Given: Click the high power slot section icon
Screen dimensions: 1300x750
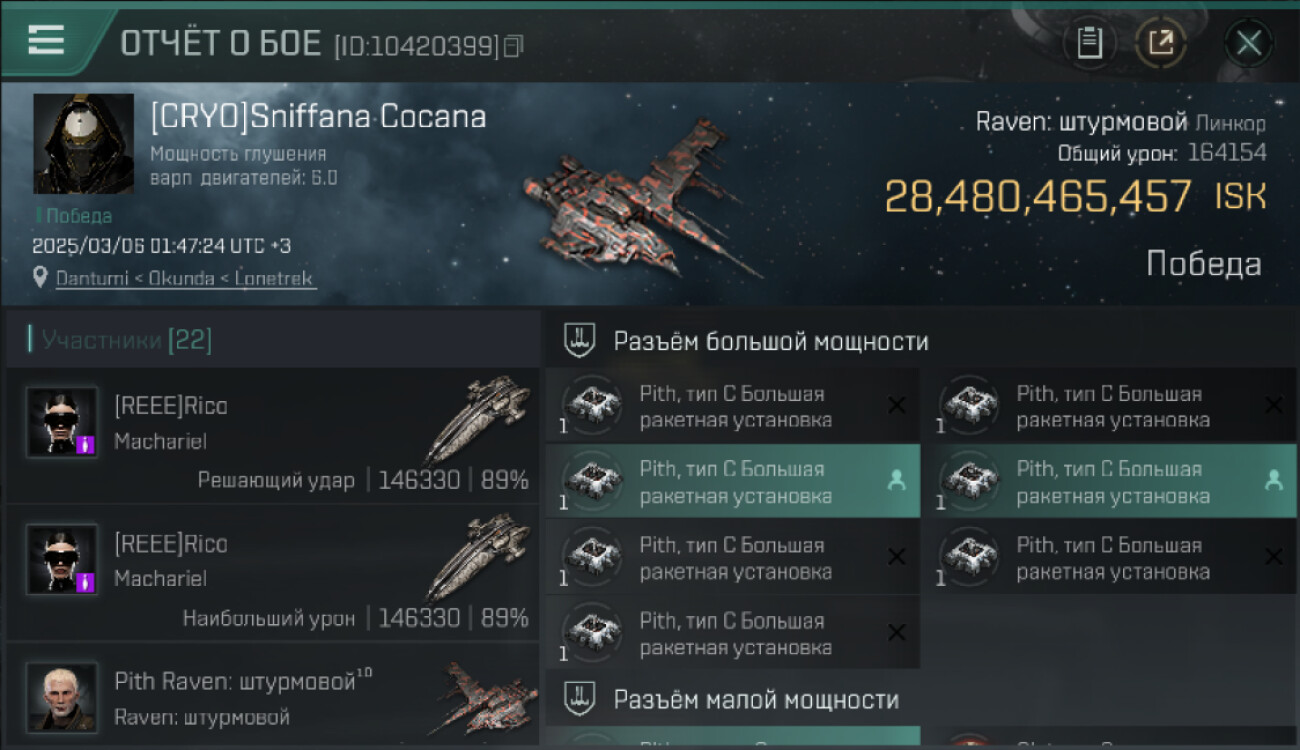Looking at the screenshot, I should pos(581,341).
